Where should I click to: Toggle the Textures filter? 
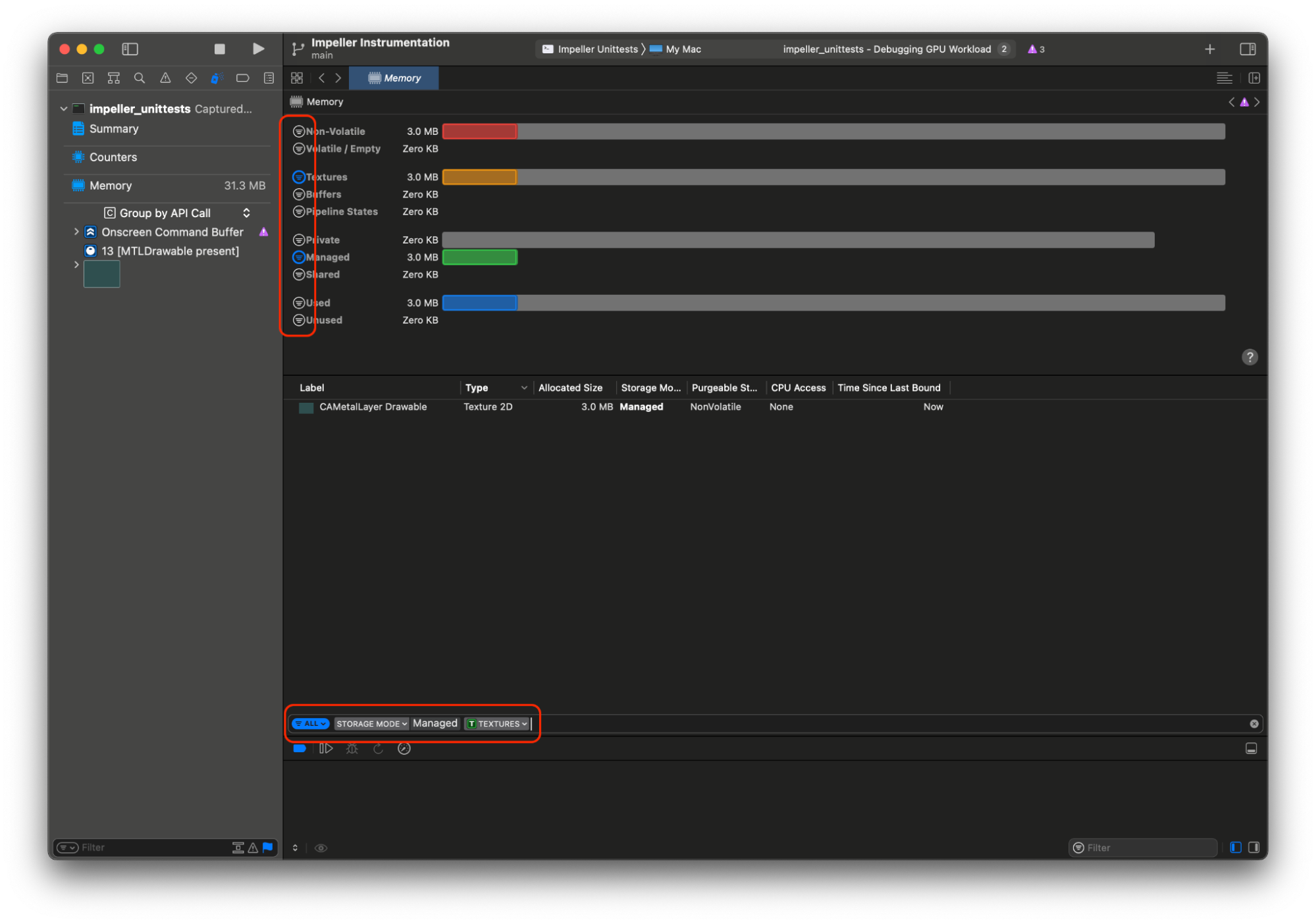coord(298,176)
